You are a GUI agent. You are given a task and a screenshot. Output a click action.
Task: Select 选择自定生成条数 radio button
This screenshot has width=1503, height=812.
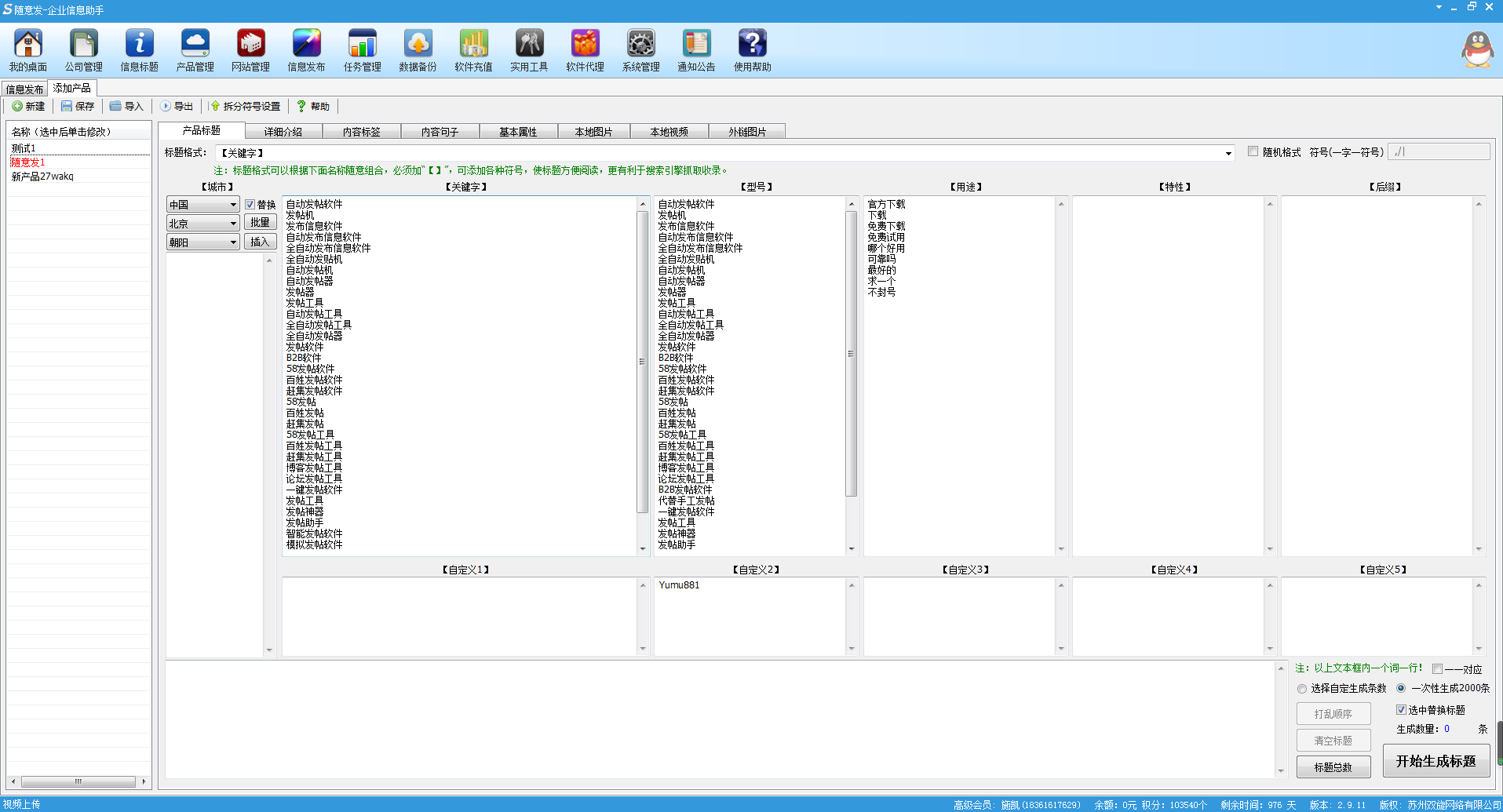coord(1302,689)
